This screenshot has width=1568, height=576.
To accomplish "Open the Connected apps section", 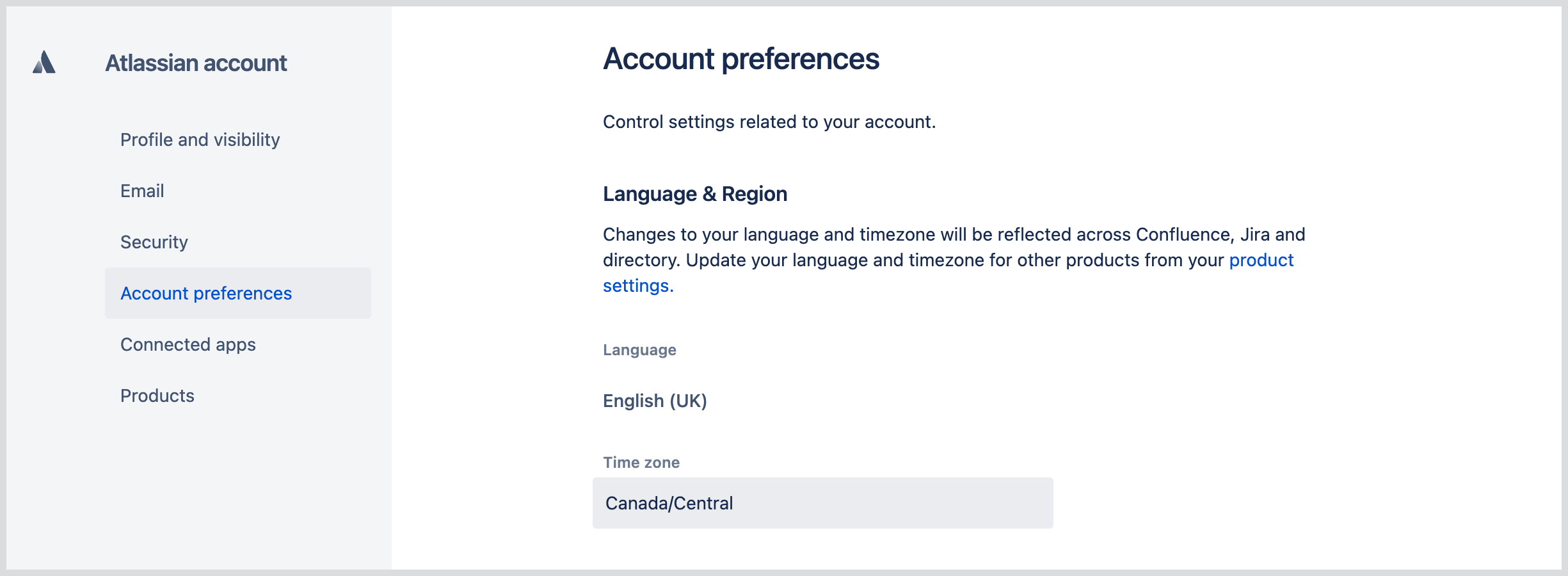I will coord(188,344).
